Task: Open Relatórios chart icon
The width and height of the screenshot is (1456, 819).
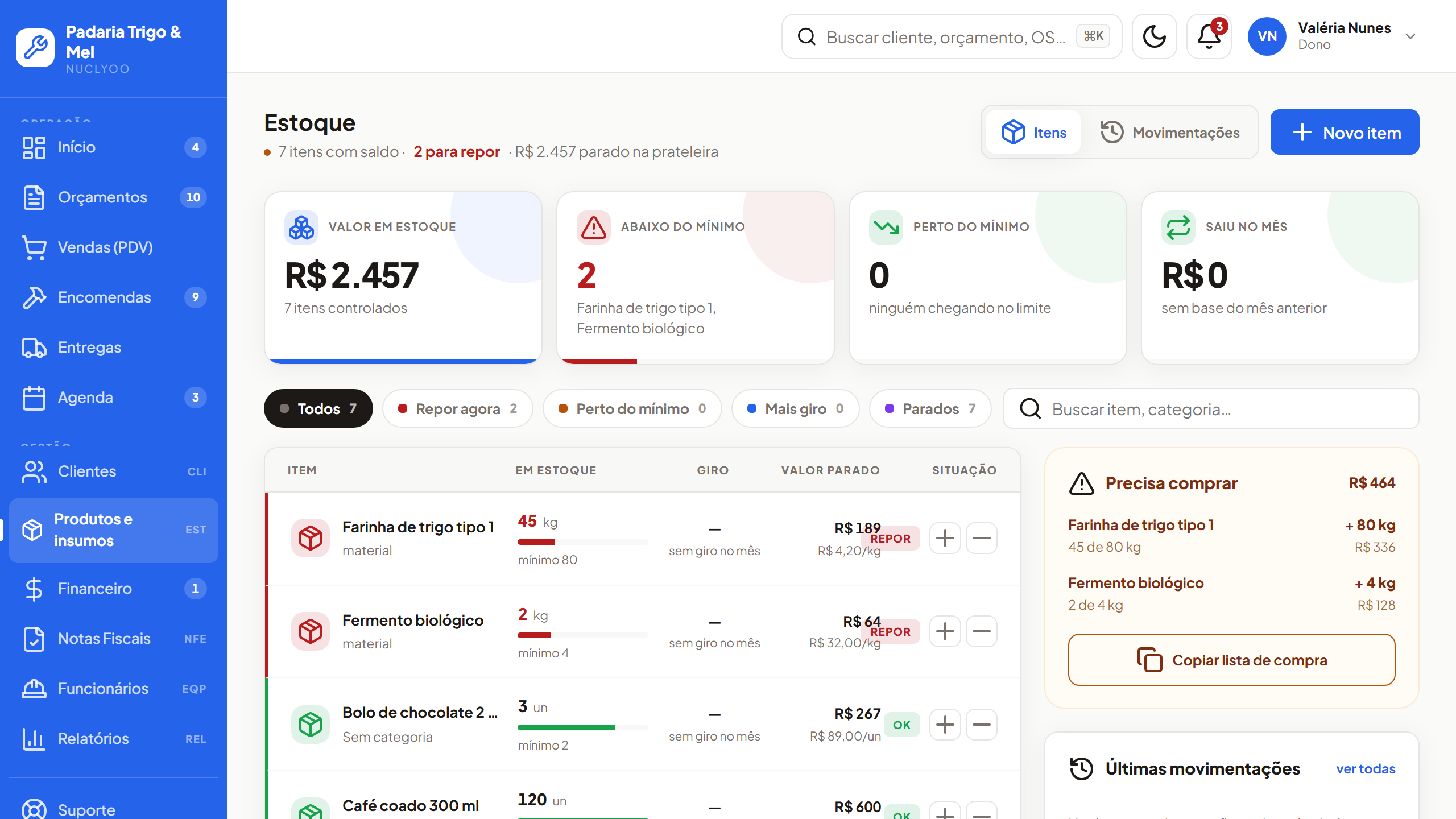Action: pyautogui.click(x=34, y=739)
